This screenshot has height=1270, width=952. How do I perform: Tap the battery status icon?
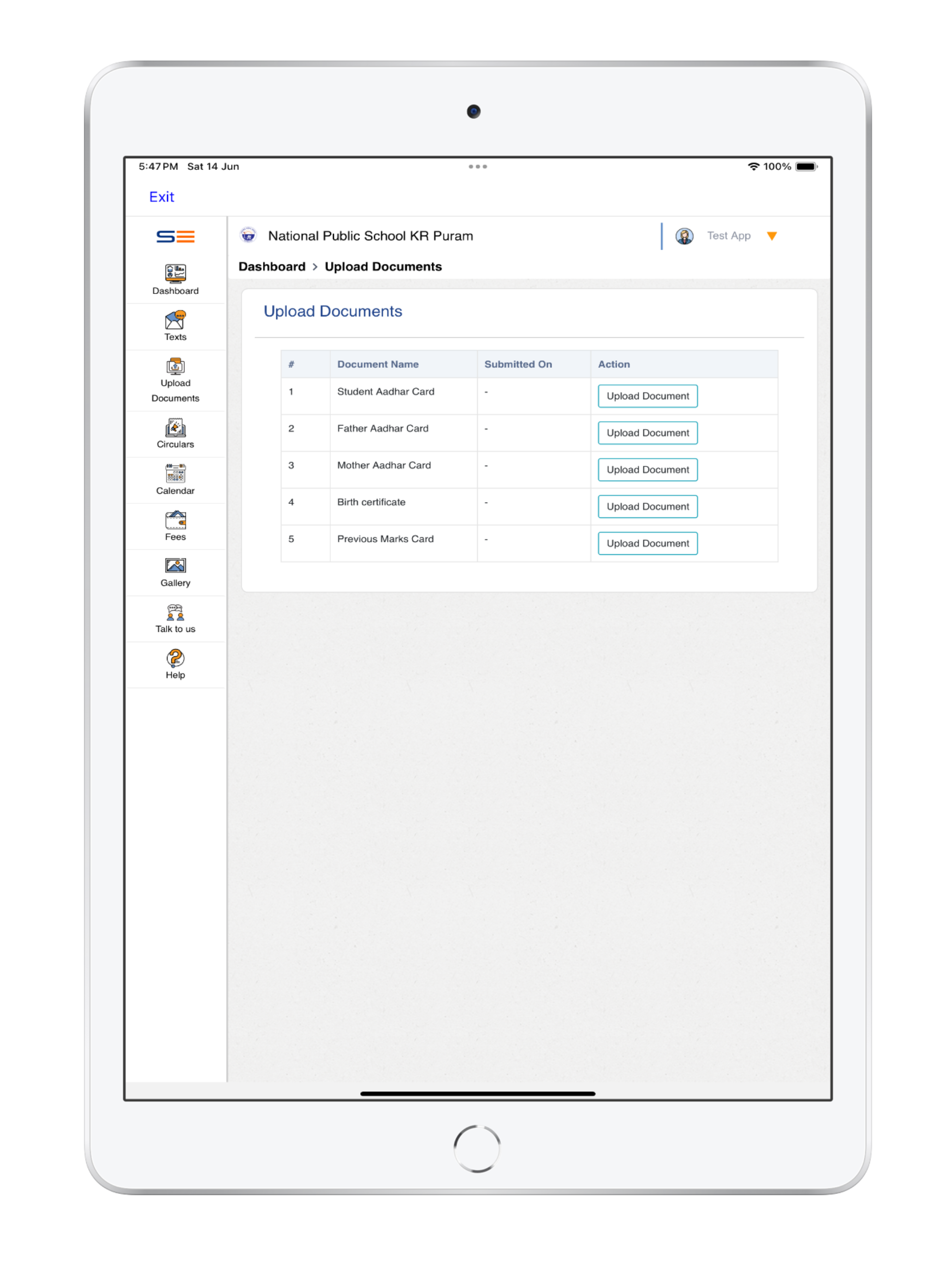pyautogui.click(x=806, y=167)
